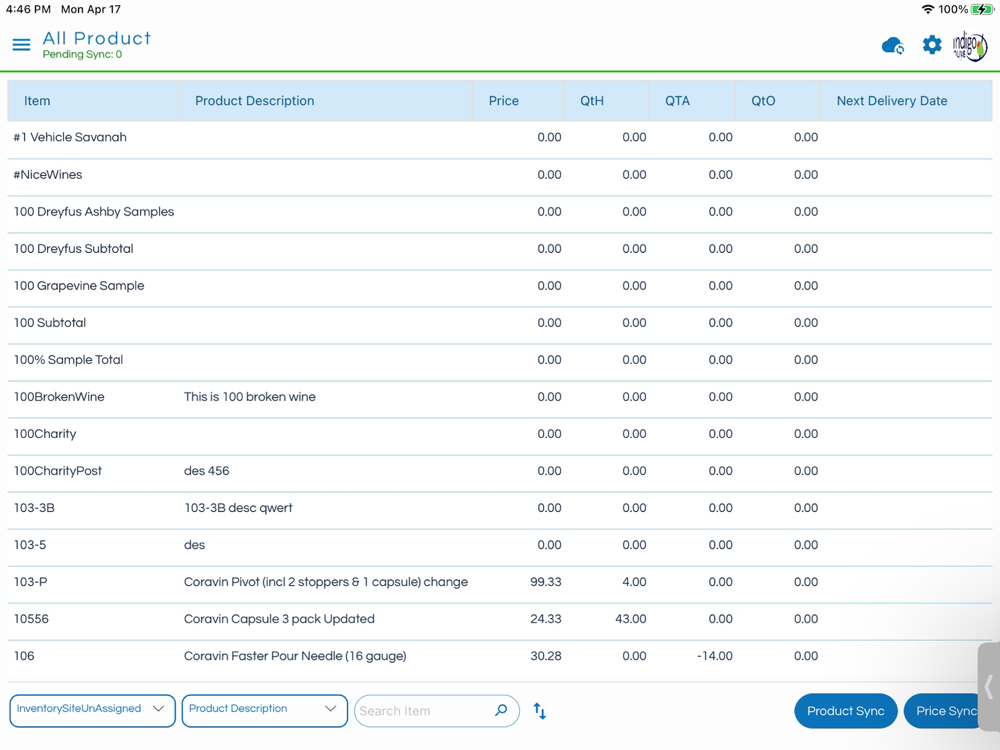Select the 106 item

point(24,656)
